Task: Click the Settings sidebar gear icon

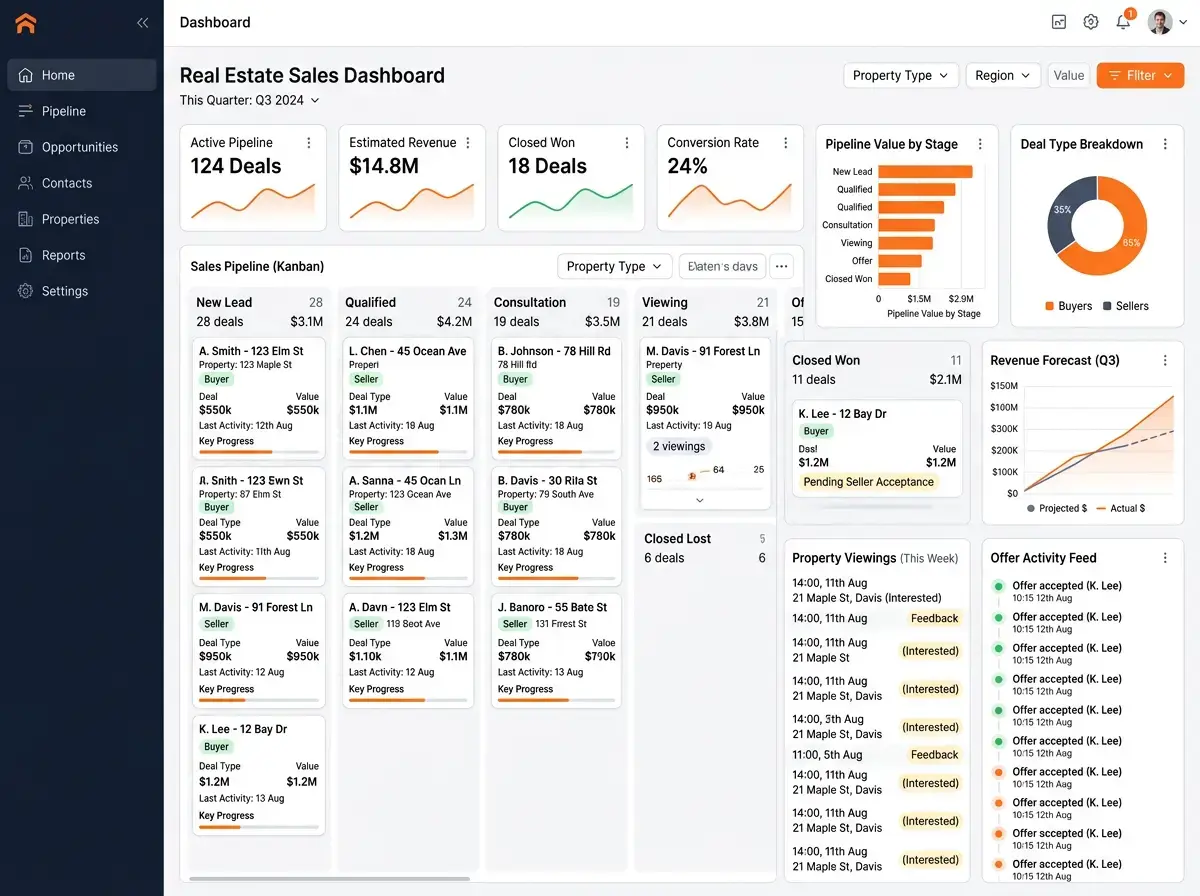Action: pyautogui.click(x=26, y=291)
